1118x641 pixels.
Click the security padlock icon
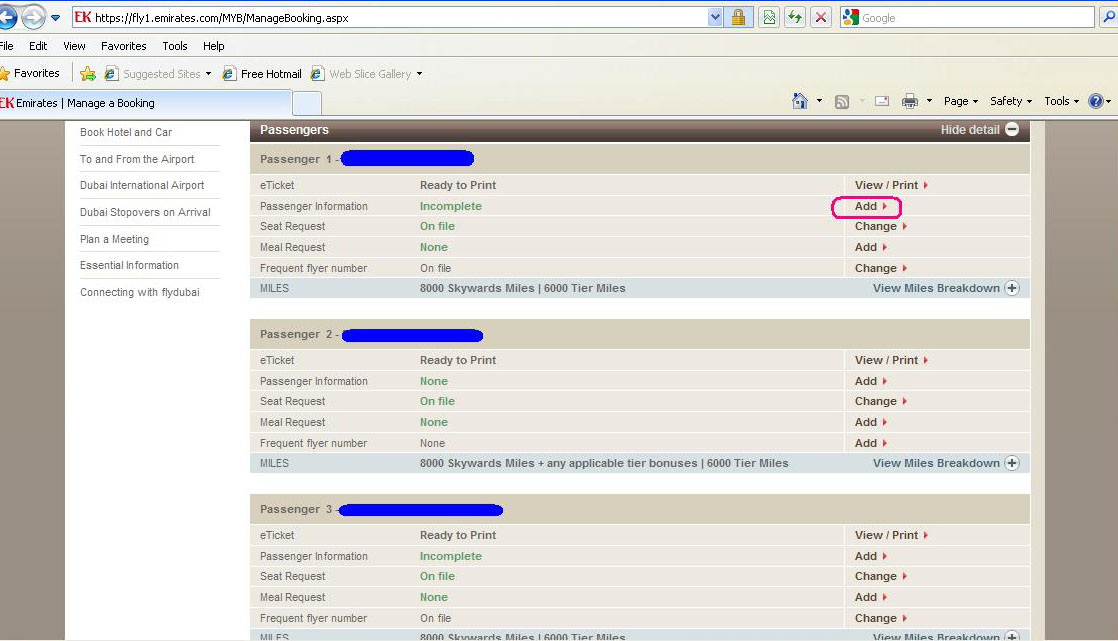[738, 18]
